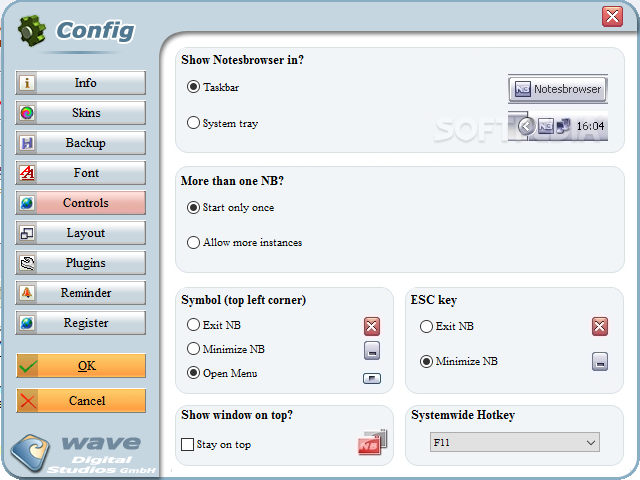Click the Config gear icon
The image size is (640, 480).
[32, 30]
